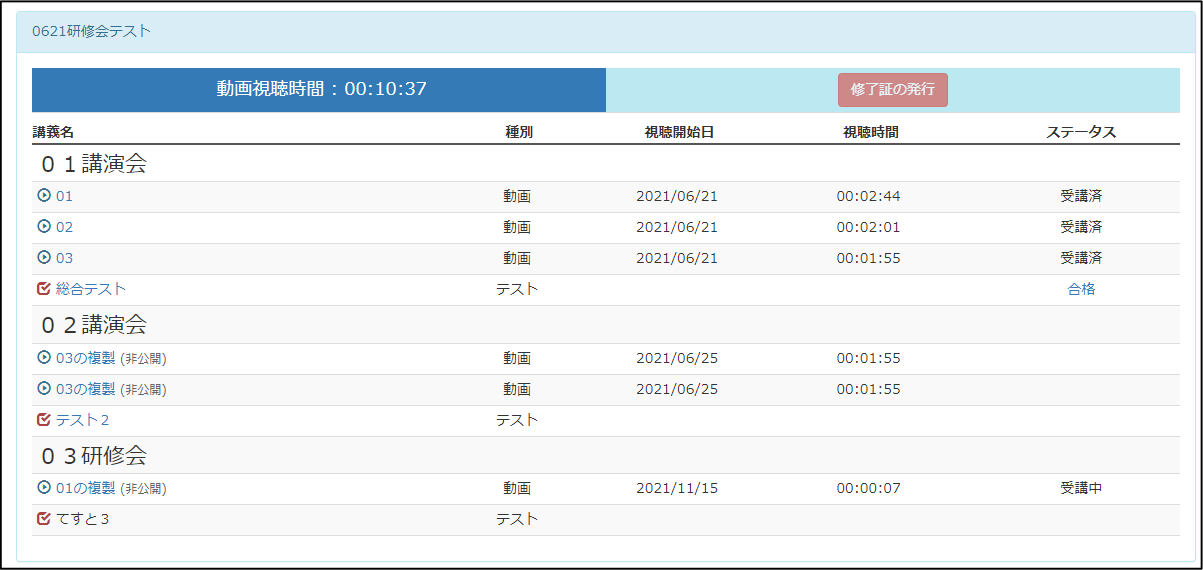This screenshot has width=1203, height=570.
Task: Click the 合格 status link
Action: click(1081, 289)
